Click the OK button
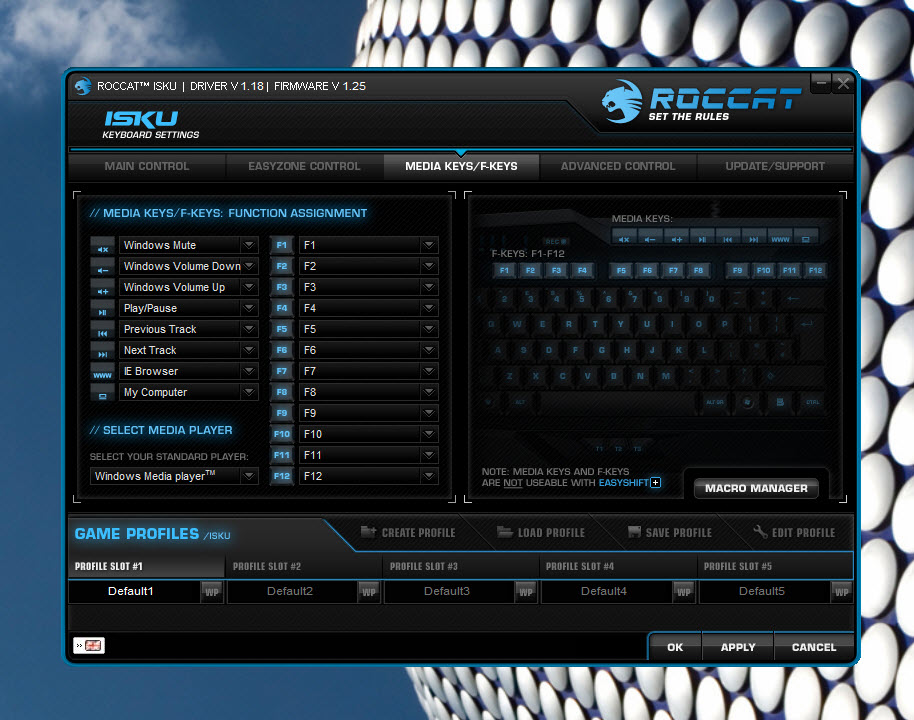The image size is (914, 720). pyautogui.click(x=675, y=648)
